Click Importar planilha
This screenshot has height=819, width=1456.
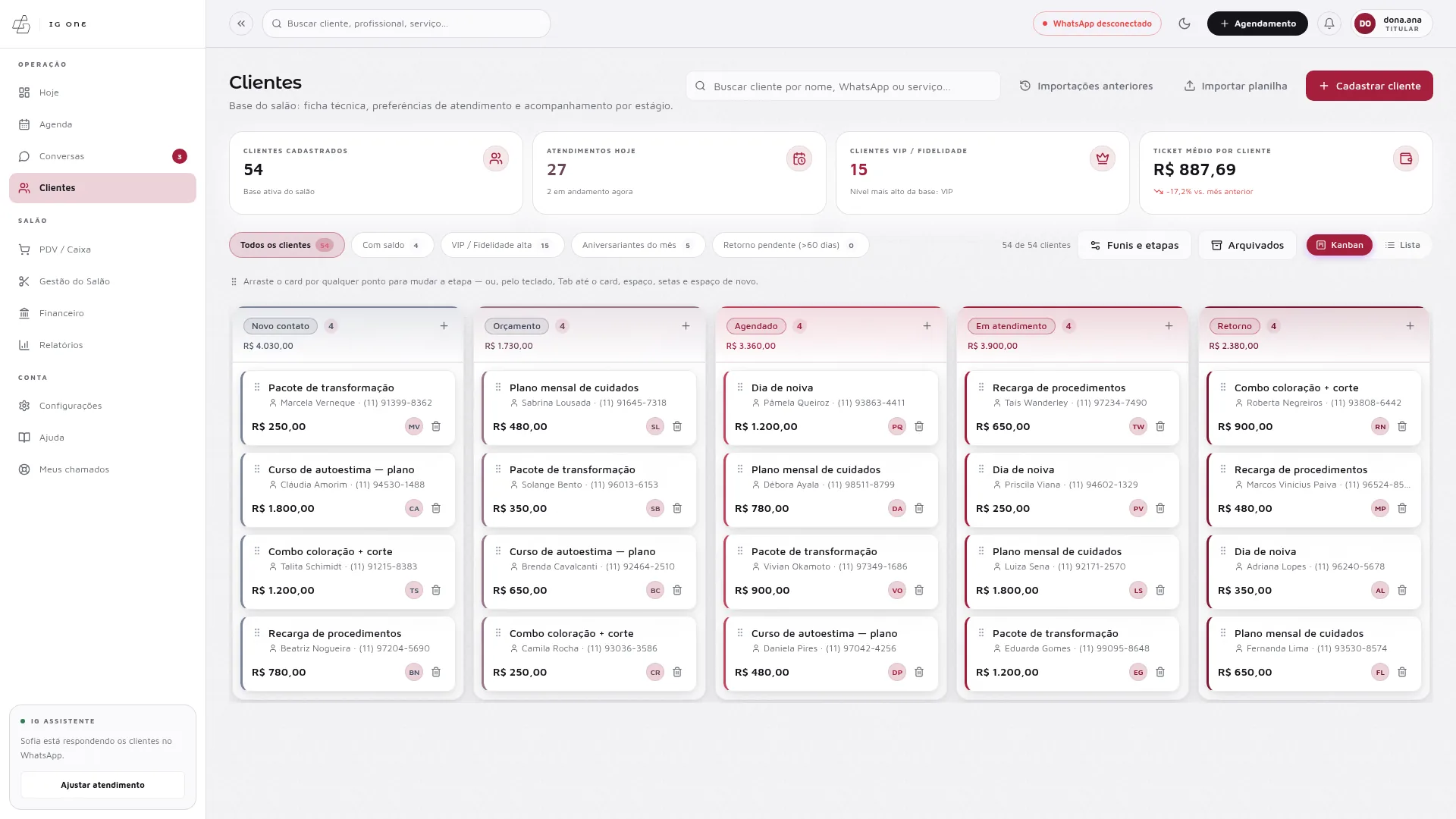pyautogui.click(x=1236, y=86)
